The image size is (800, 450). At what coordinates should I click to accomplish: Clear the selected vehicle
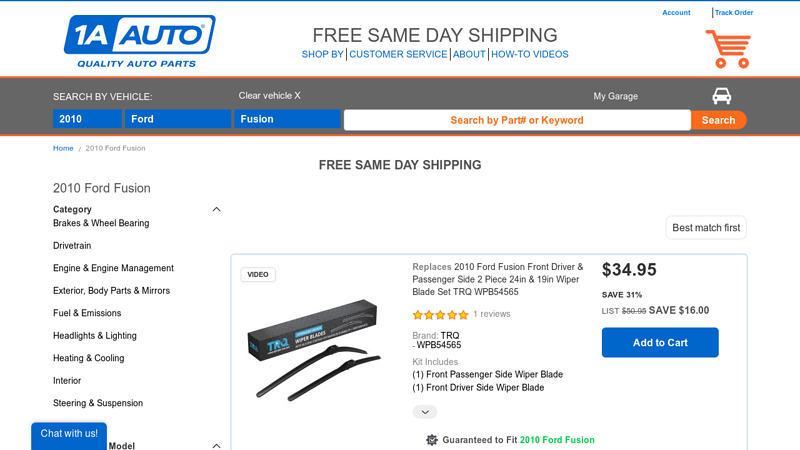click(269, 96)
